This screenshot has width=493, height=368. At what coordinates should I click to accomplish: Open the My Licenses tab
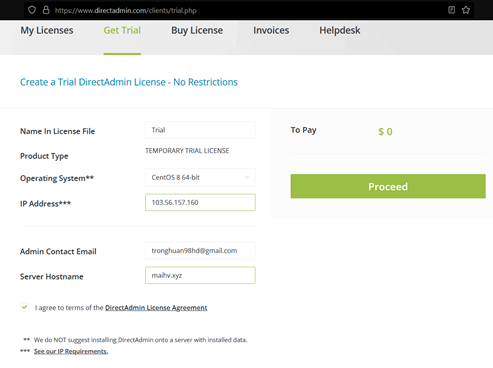(x=47, y=30)
